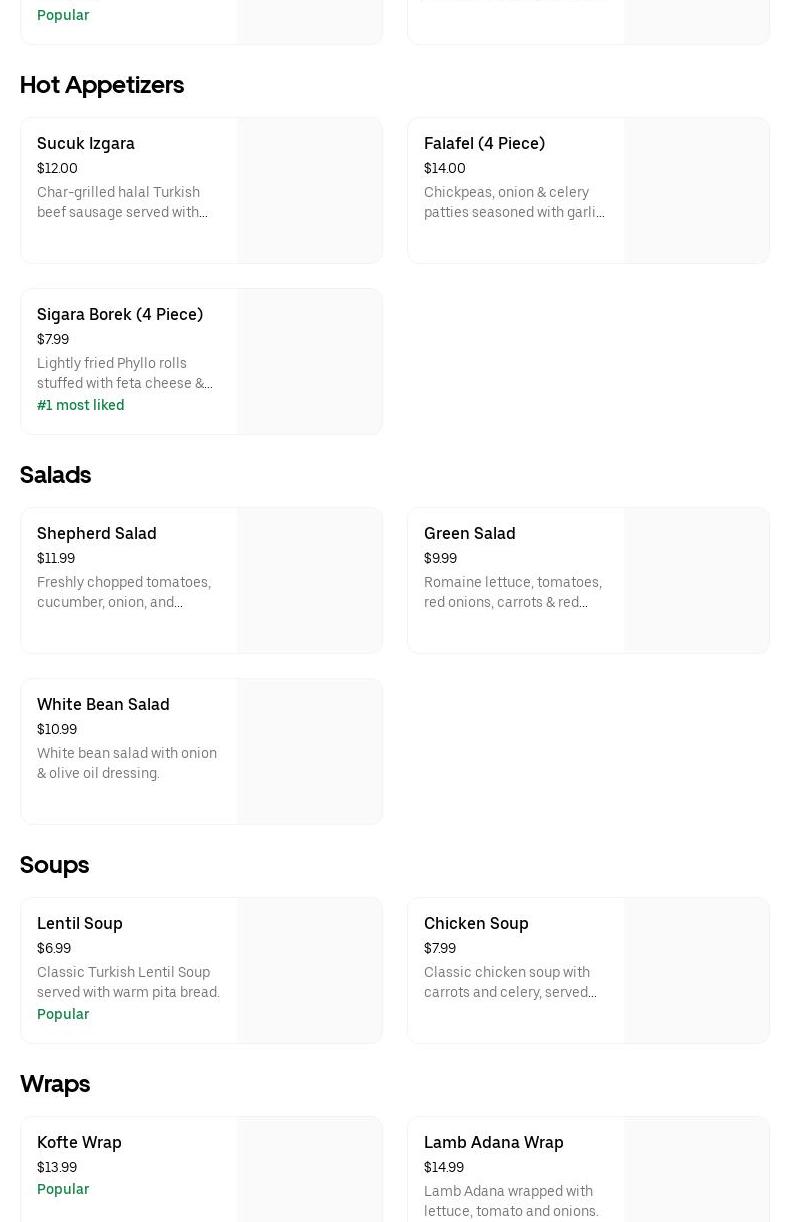
Task: Click the Shepherd Salad description text
Action: [x=124, y=592]
